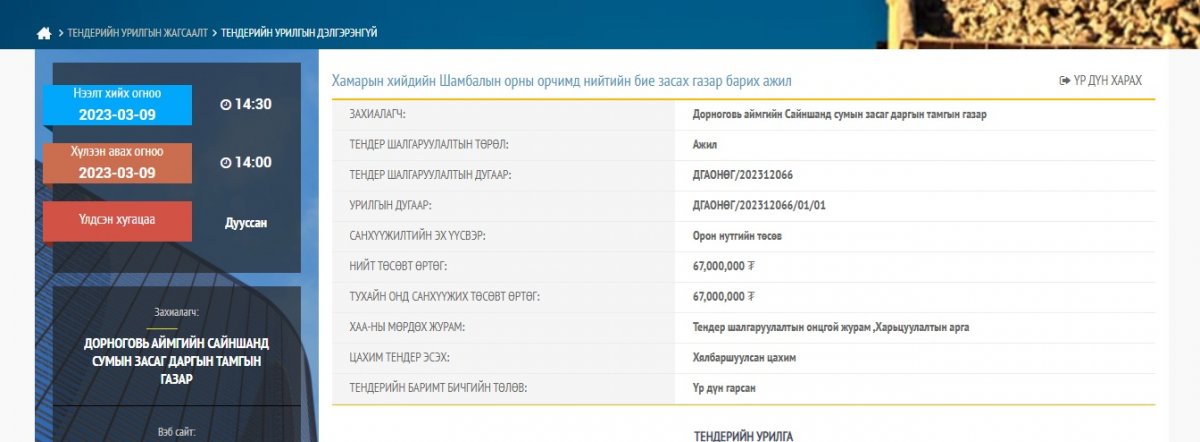Click the Орон нутгийн төсөв funding value
The width and height of the screenshot is (1200, 442).
[737, 235]
